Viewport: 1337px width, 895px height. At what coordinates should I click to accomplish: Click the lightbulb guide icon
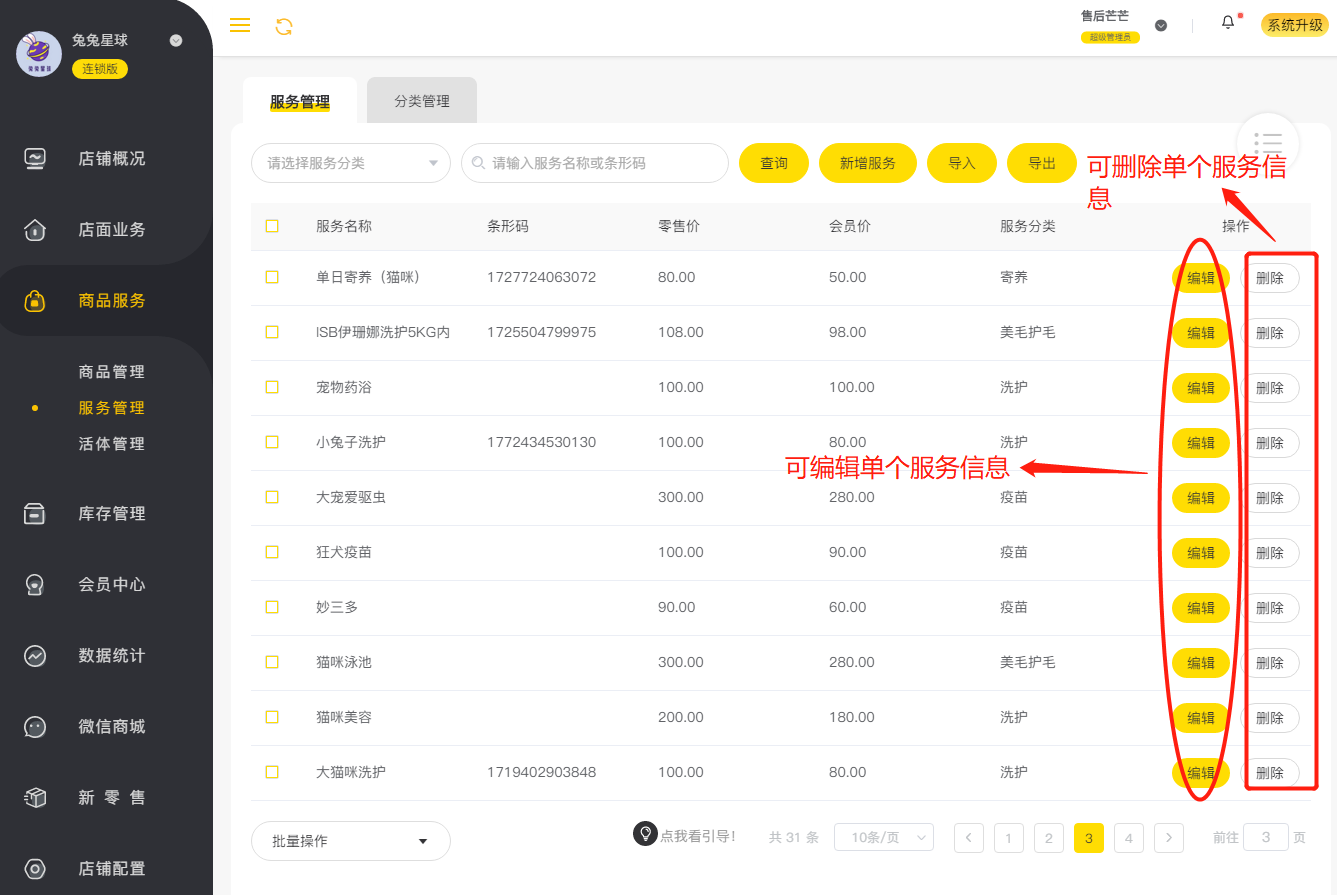[645, 834]
